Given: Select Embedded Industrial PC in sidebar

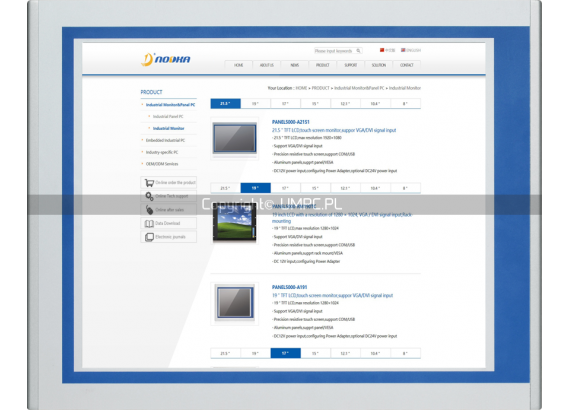Looking at the screenshot, I should click(x=165, y=140).
